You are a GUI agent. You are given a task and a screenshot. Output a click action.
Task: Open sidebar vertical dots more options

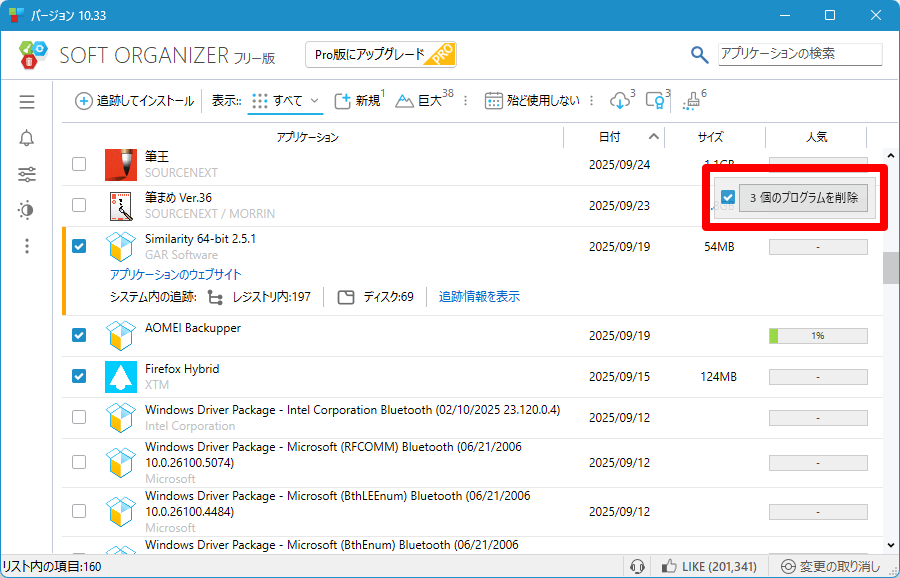pos(27,246)
